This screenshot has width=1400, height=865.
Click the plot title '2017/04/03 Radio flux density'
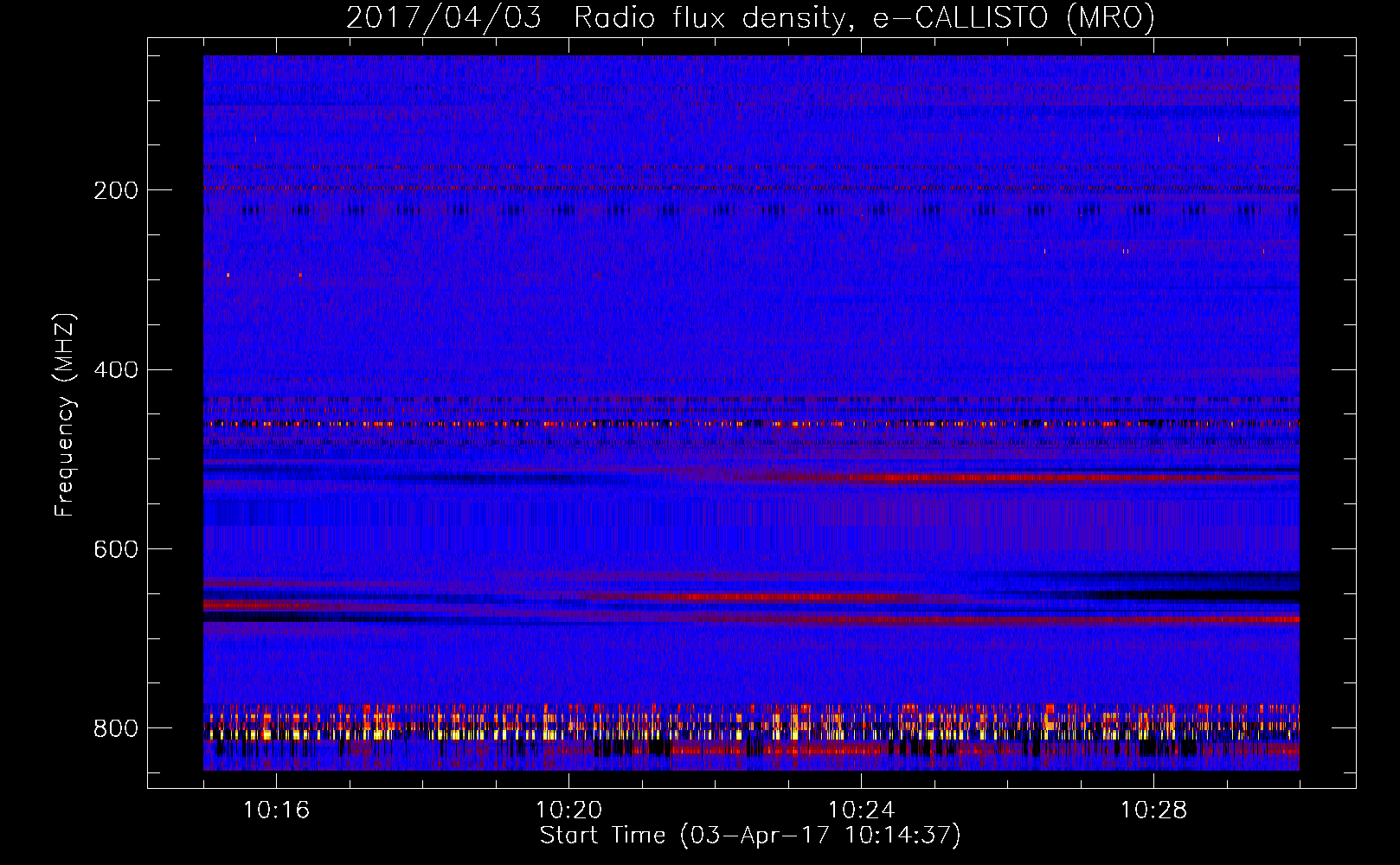pos(750,18)
